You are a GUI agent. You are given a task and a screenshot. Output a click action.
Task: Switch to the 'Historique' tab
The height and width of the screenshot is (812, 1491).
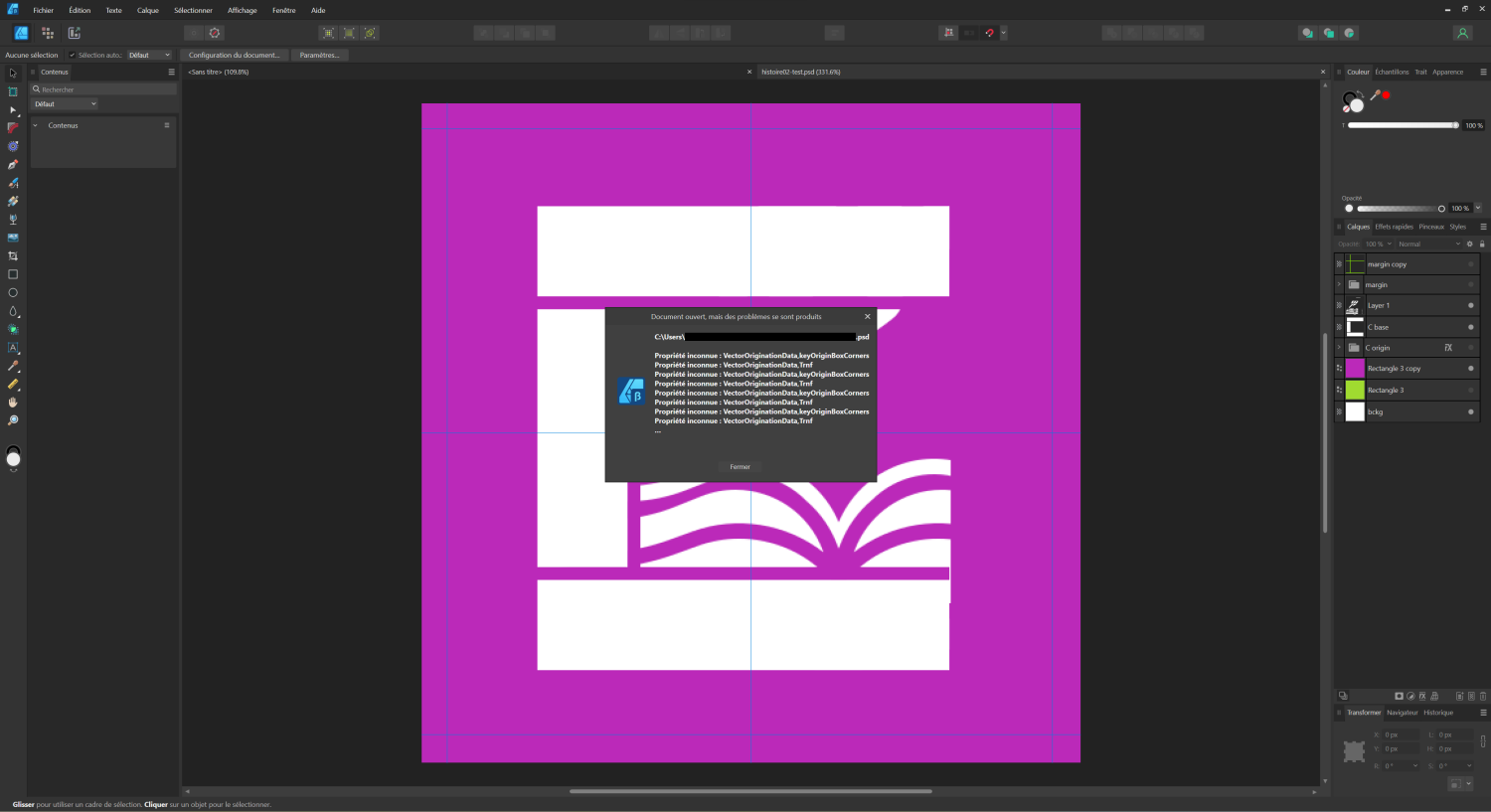coord(1437,713)
